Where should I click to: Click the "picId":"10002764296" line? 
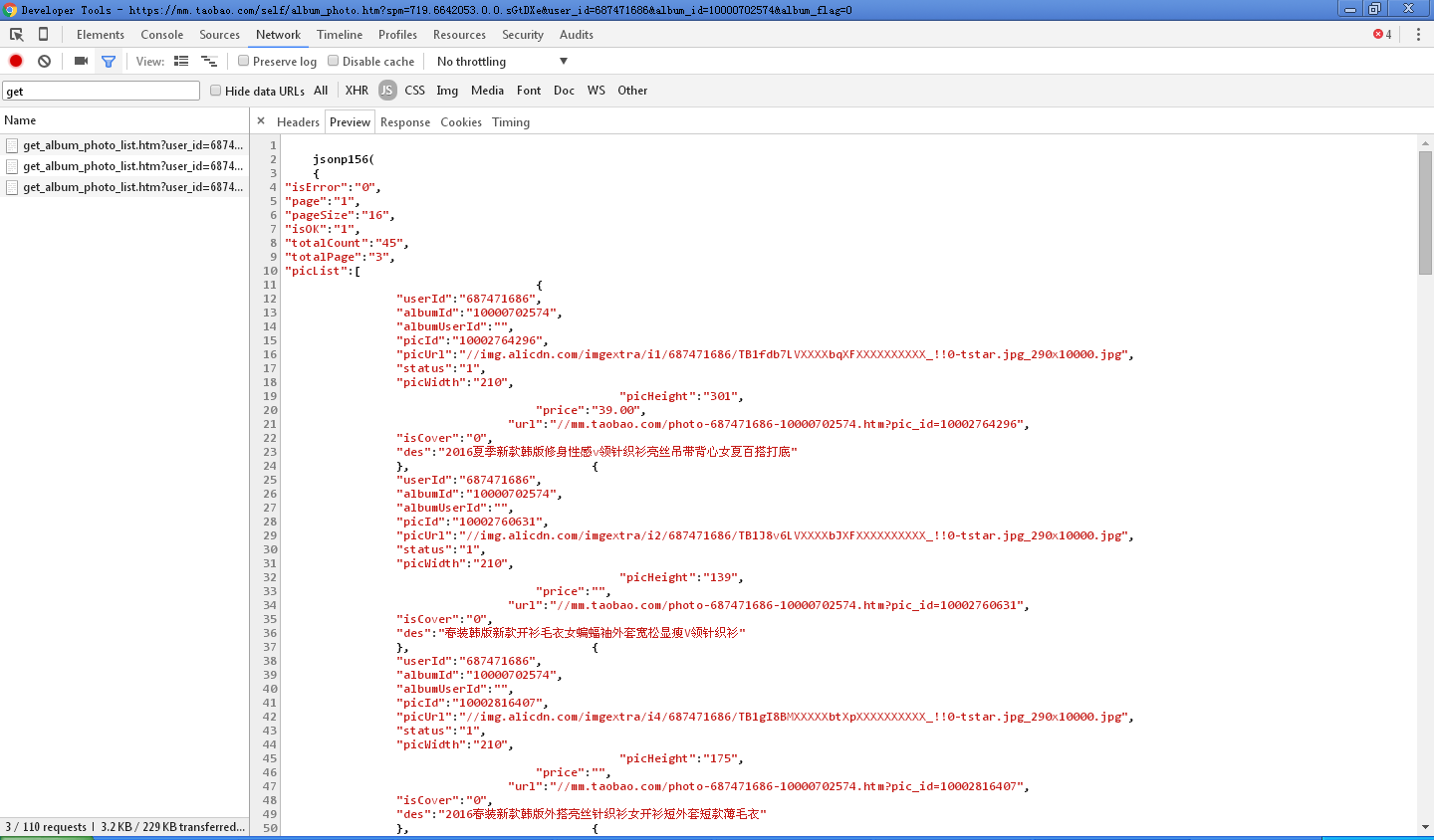[x=472, y=340]
